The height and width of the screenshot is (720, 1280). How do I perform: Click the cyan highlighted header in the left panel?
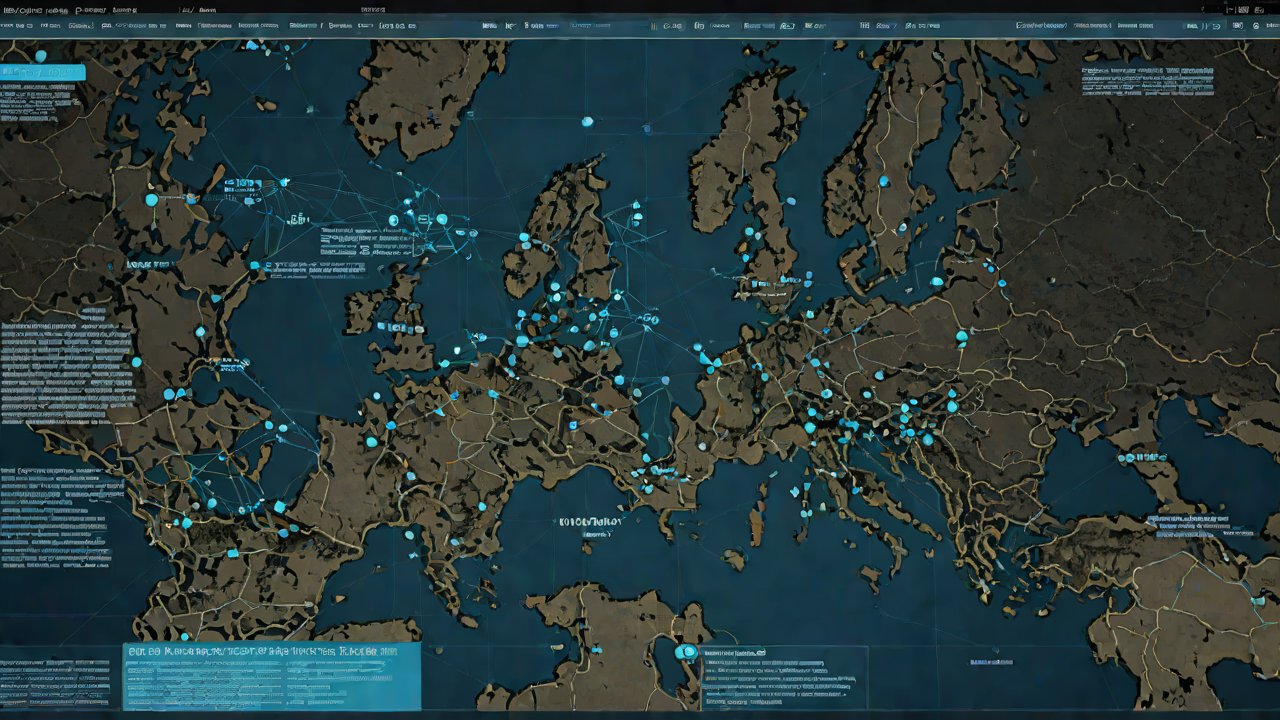[43, 72]
